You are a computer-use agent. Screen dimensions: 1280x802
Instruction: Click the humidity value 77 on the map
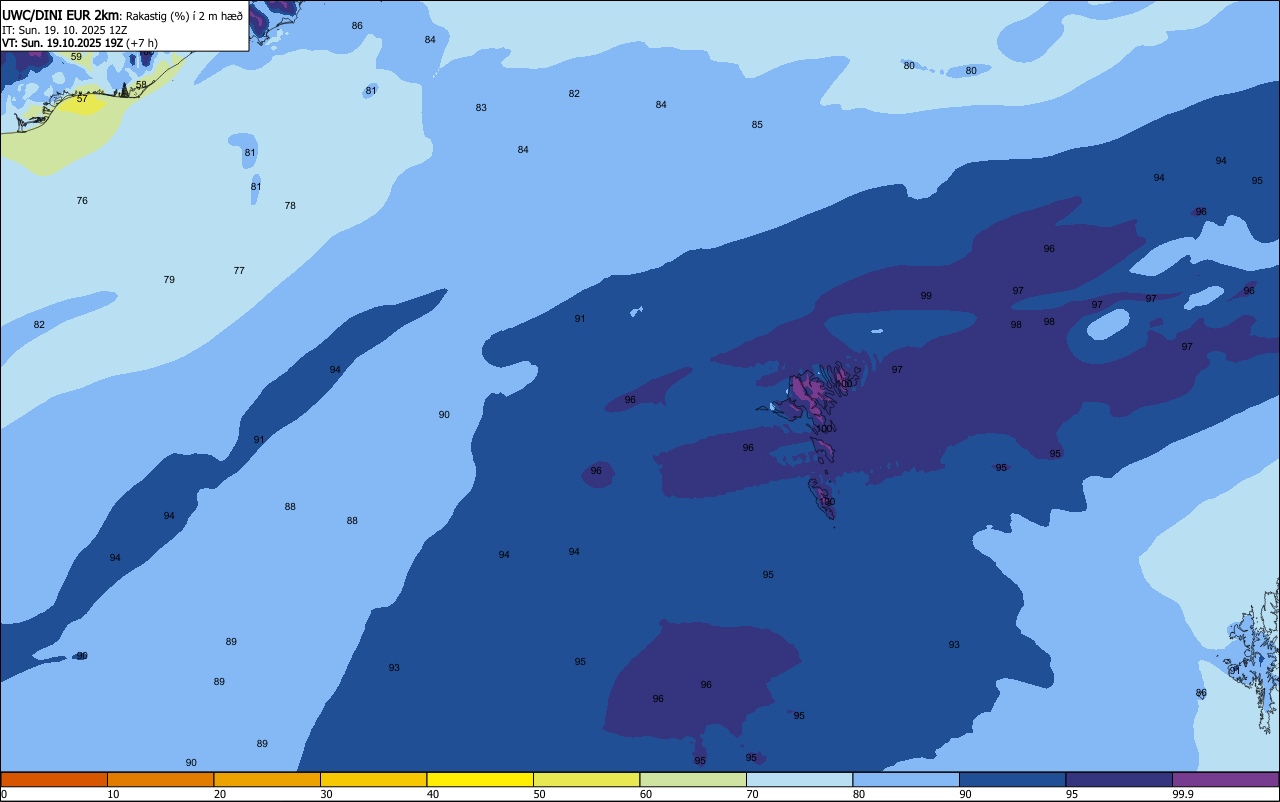click(x=239, y=271)
